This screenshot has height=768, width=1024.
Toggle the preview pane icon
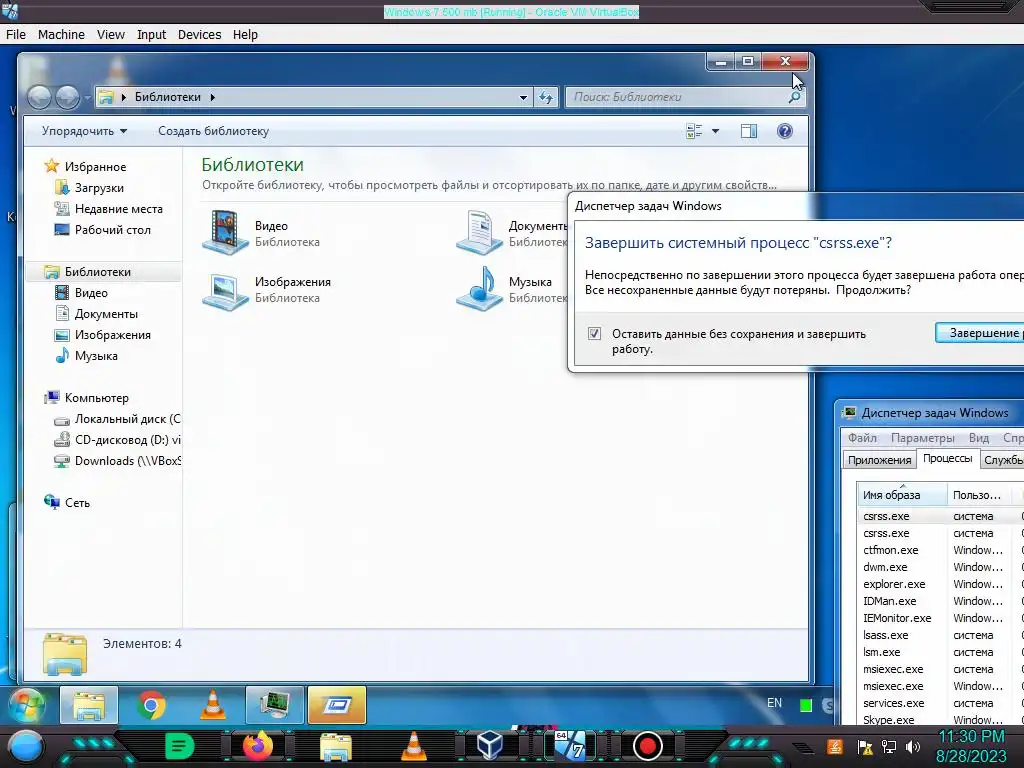tap(749, 131)
